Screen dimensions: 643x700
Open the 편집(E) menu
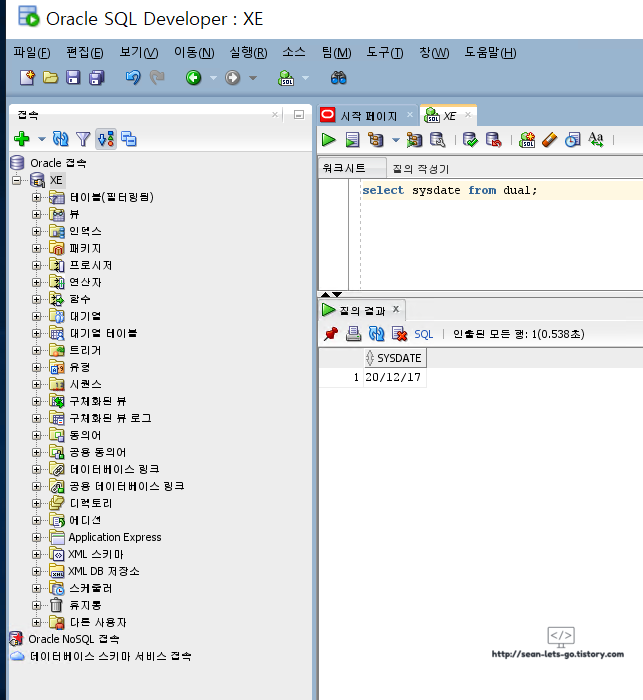click(84, 53)
